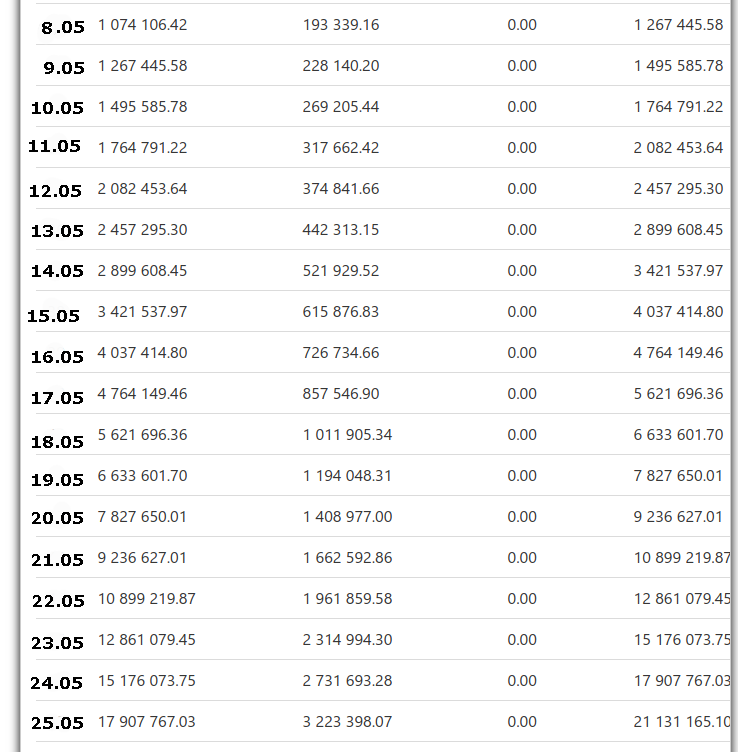Image resolution: width=738 pixels, height=752 pixels.
Task: Select the 374 841.66 profit cell
Action: tap(341, 189)
